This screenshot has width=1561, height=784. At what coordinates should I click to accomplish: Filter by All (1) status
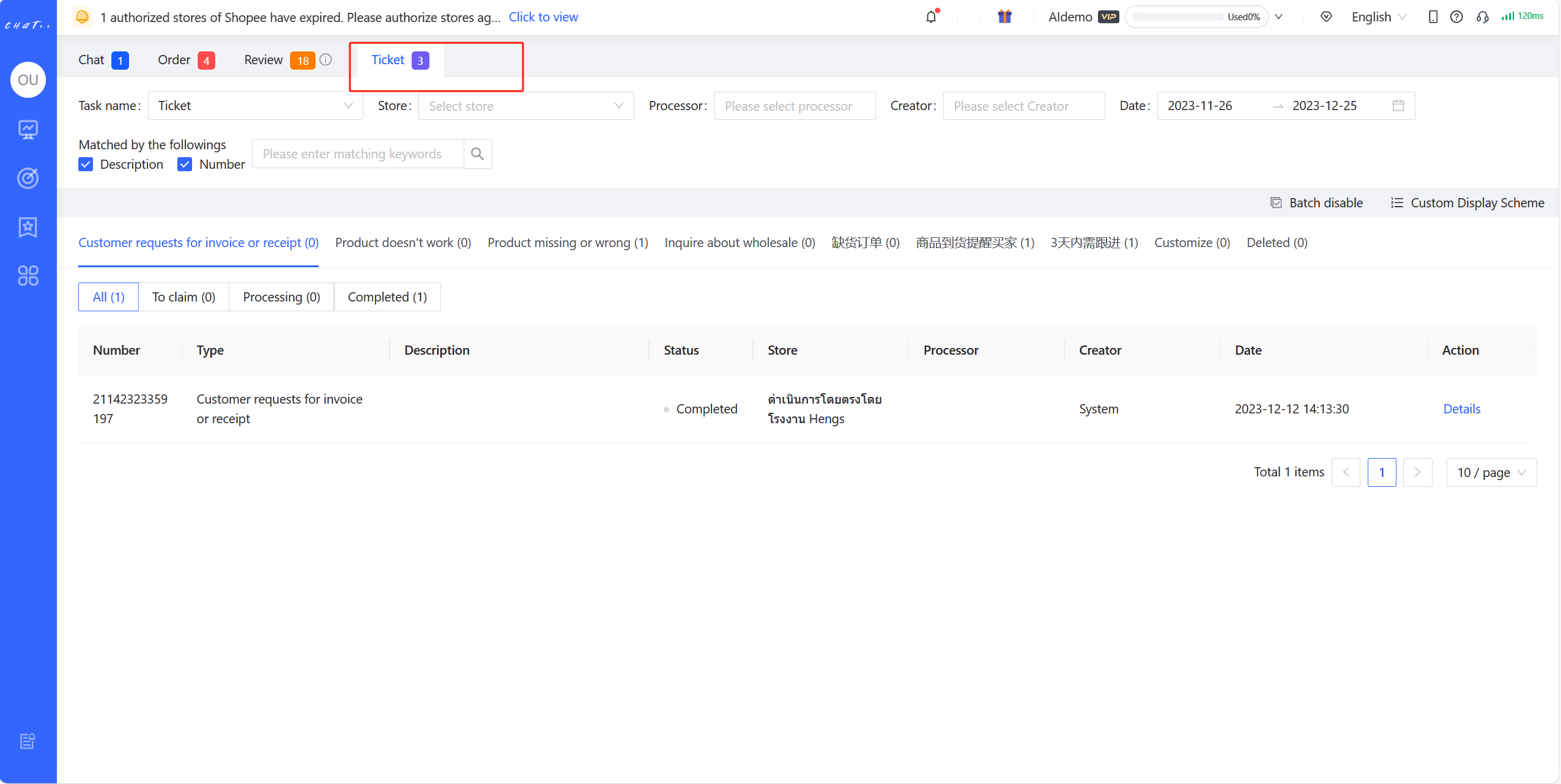click(108, 297)
